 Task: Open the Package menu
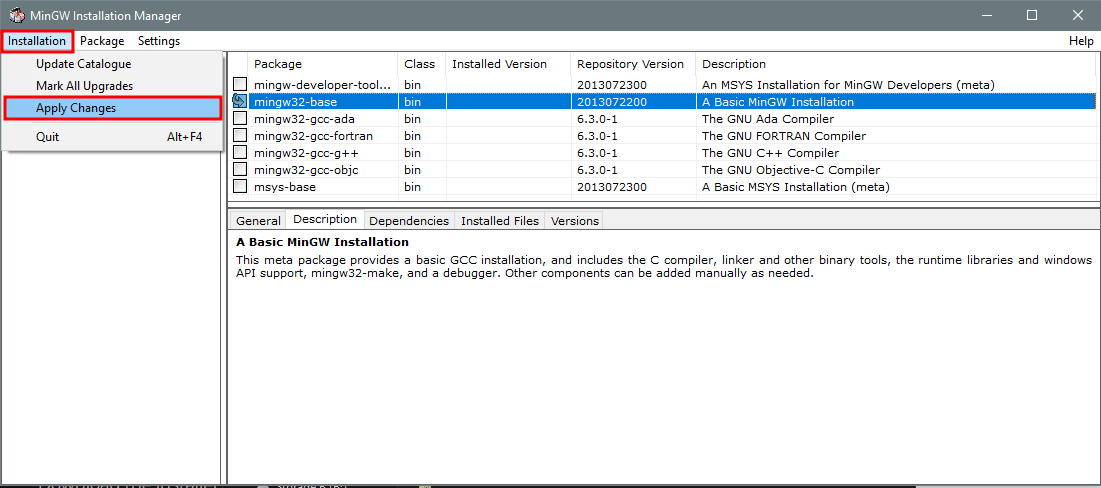tap(102, 41)
